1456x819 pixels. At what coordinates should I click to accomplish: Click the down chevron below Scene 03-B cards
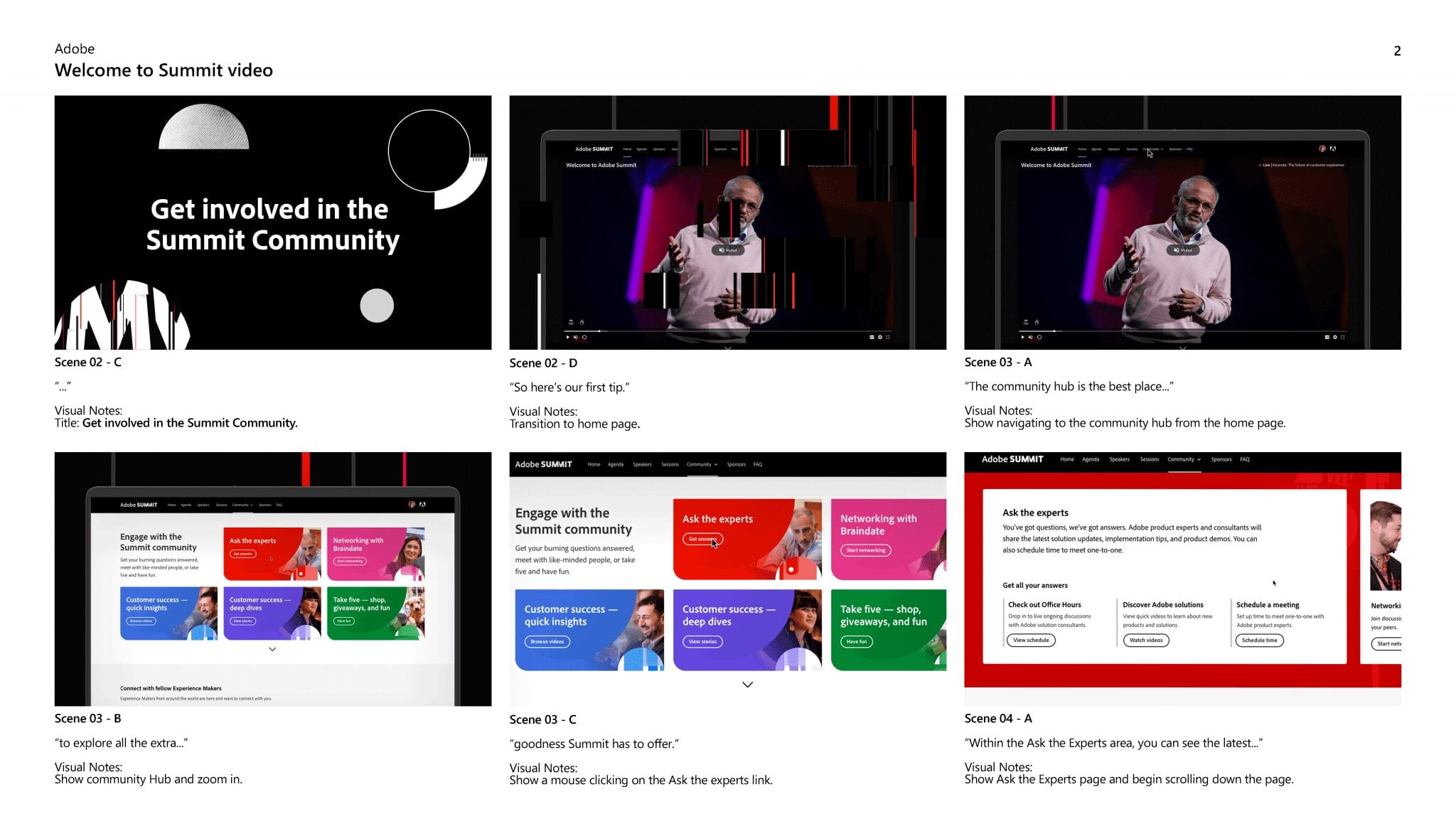pyautogui.click(x=272, y=649)
